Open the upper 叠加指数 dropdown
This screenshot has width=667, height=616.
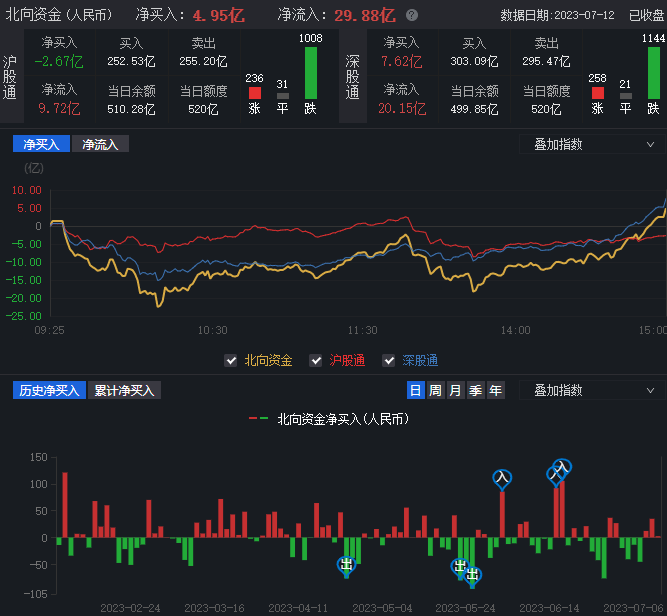click(x=591, y=144)
